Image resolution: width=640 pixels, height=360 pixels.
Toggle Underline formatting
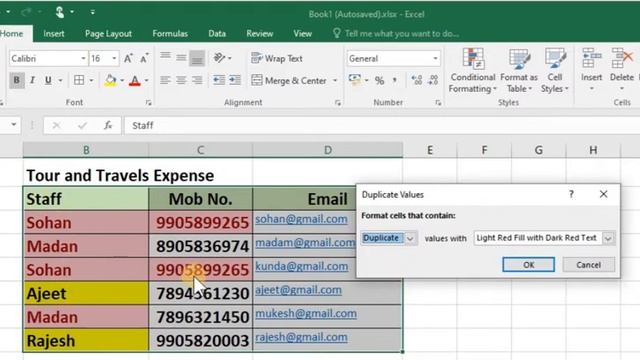pos(48,80)
